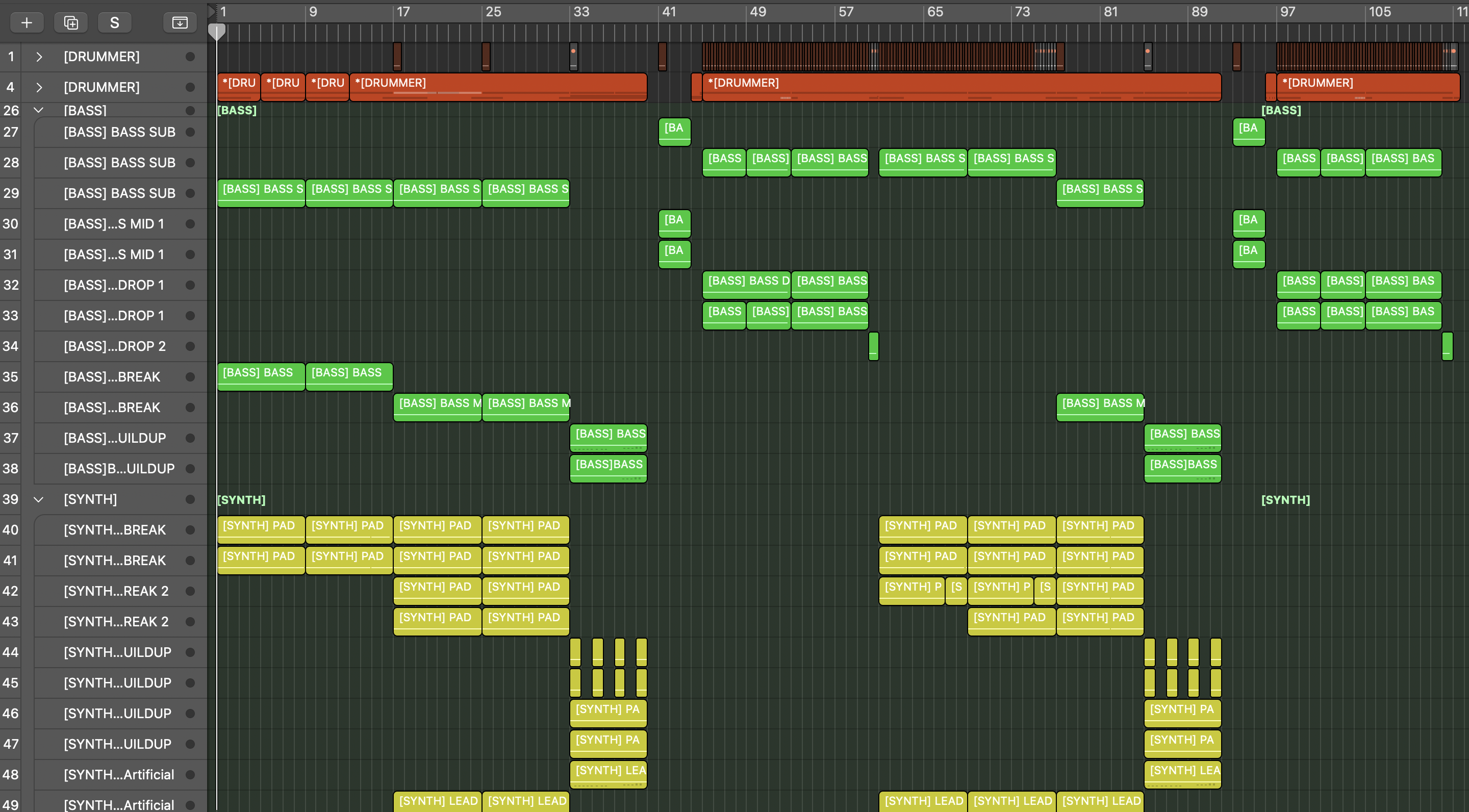Select track 48 SYNTH Artificial header

pyautogui.click(x=120, y=774)
